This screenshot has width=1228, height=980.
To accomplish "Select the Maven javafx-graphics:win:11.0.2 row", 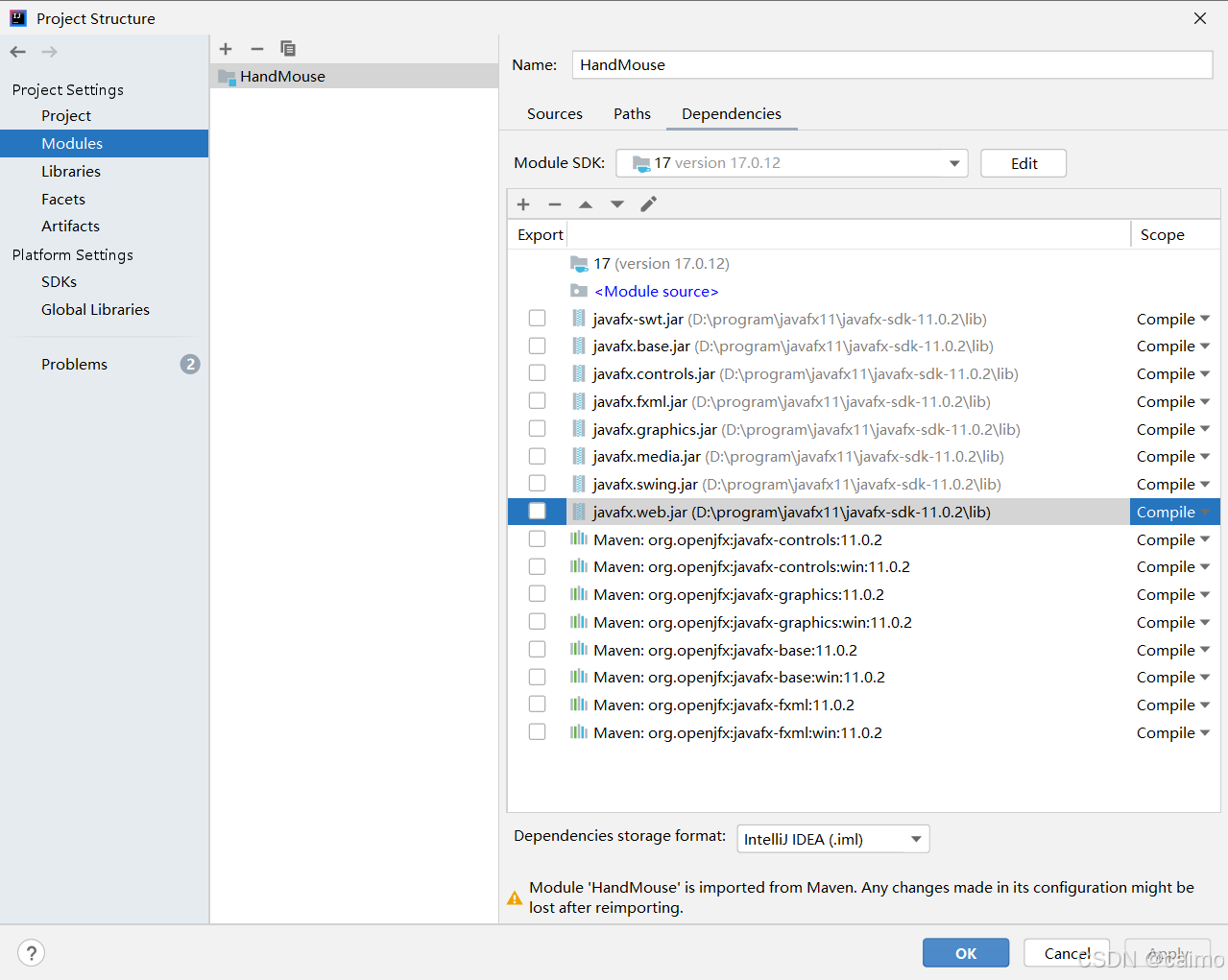I will pos(863,622).
